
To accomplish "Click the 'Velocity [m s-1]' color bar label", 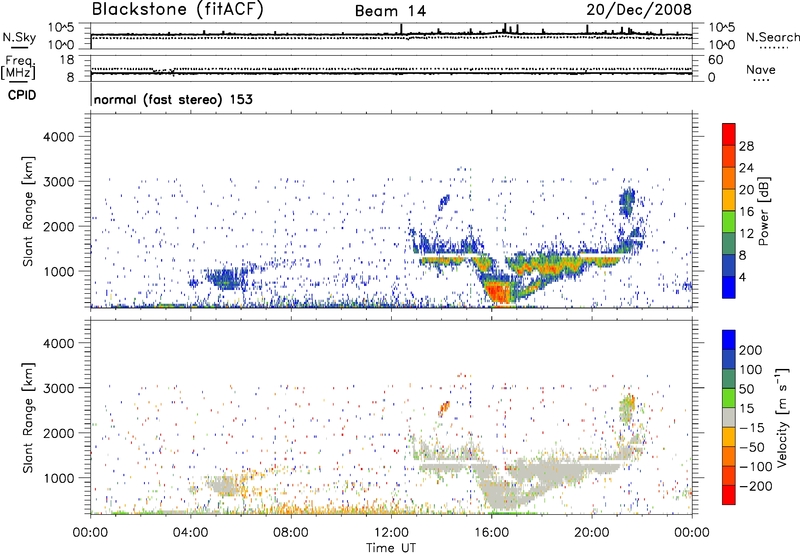I will click(x=783, y=417).
